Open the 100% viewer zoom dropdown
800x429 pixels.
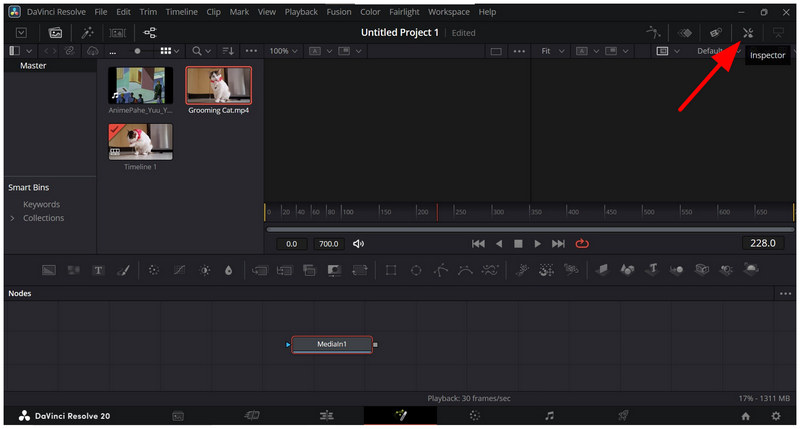click(x=284, y=51)
